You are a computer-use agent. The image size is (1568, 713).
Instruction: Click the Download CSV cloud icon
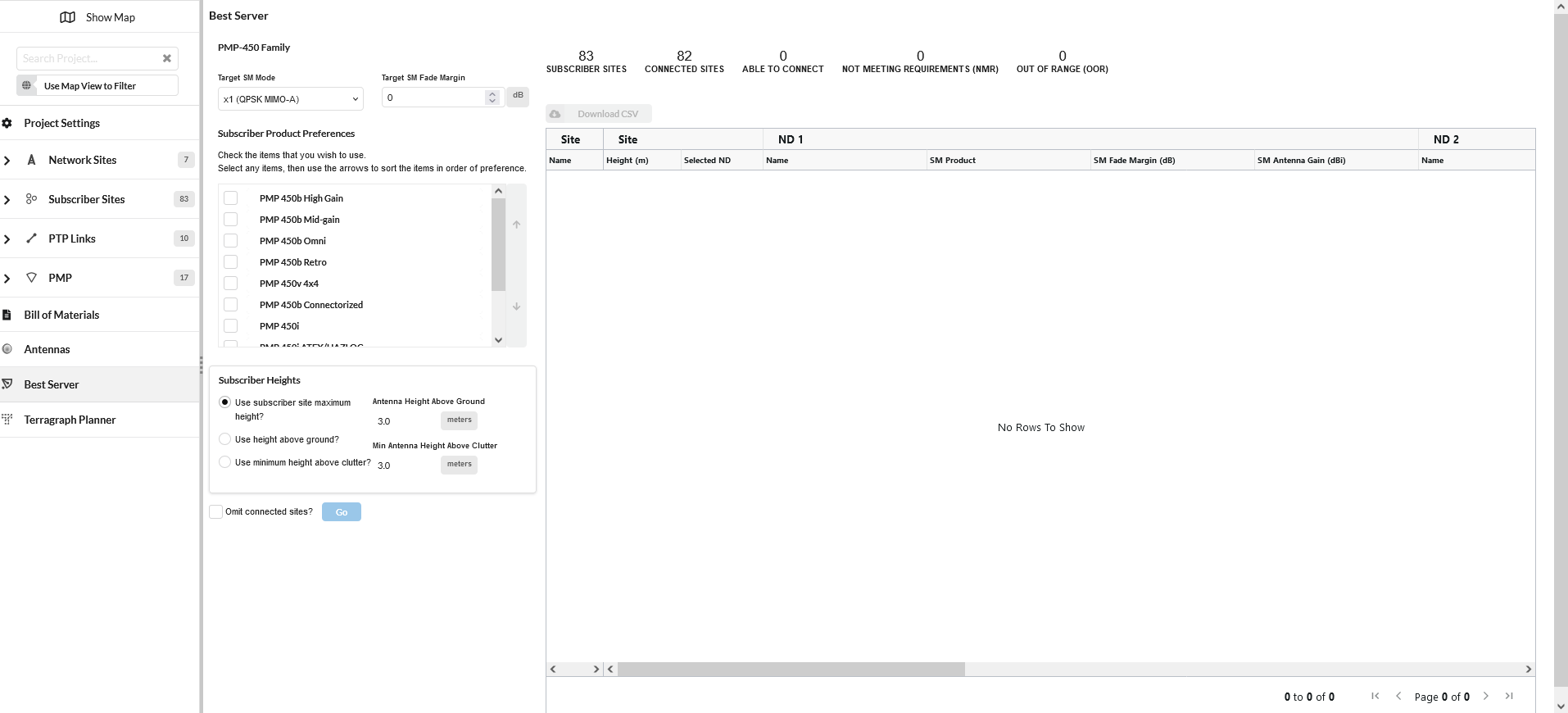pyautogui.click(x=555, y=114)
